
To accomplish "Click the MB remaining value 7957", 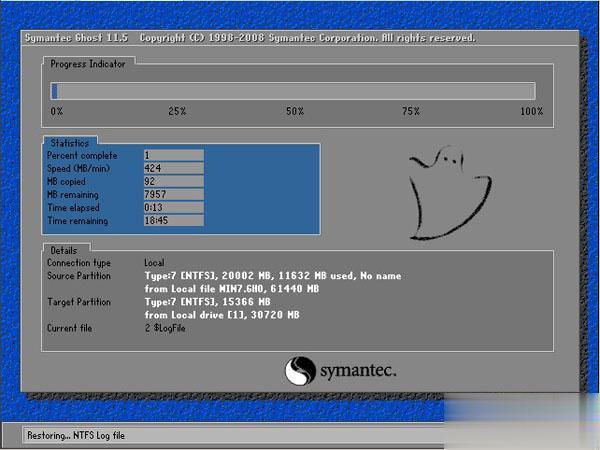I will [x=174, y=194].
